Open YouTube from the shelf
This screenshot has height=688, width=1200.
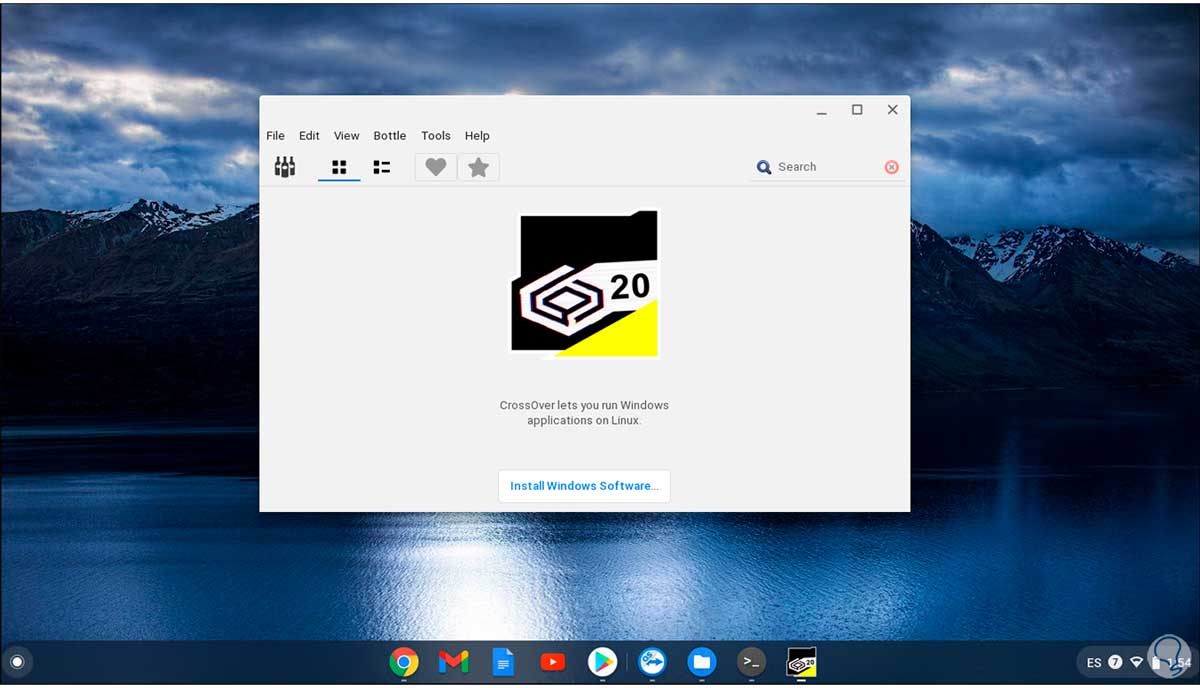click(552, 662)
